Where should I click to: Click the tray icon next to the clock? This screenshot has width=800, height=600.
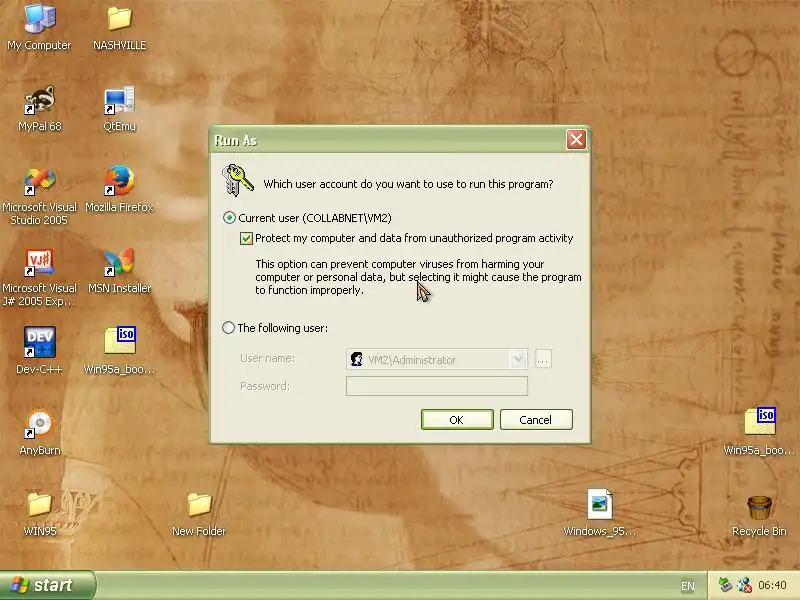744,585
